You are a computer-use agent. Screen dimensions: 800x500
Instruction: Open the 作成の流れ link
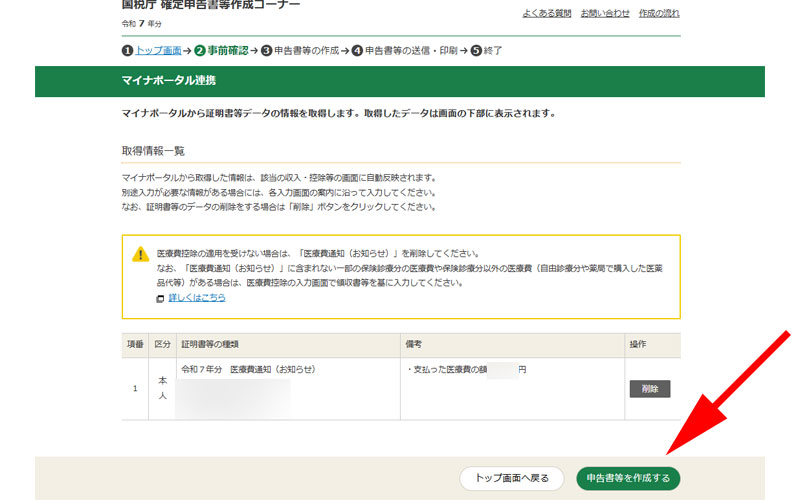[659, 13]
